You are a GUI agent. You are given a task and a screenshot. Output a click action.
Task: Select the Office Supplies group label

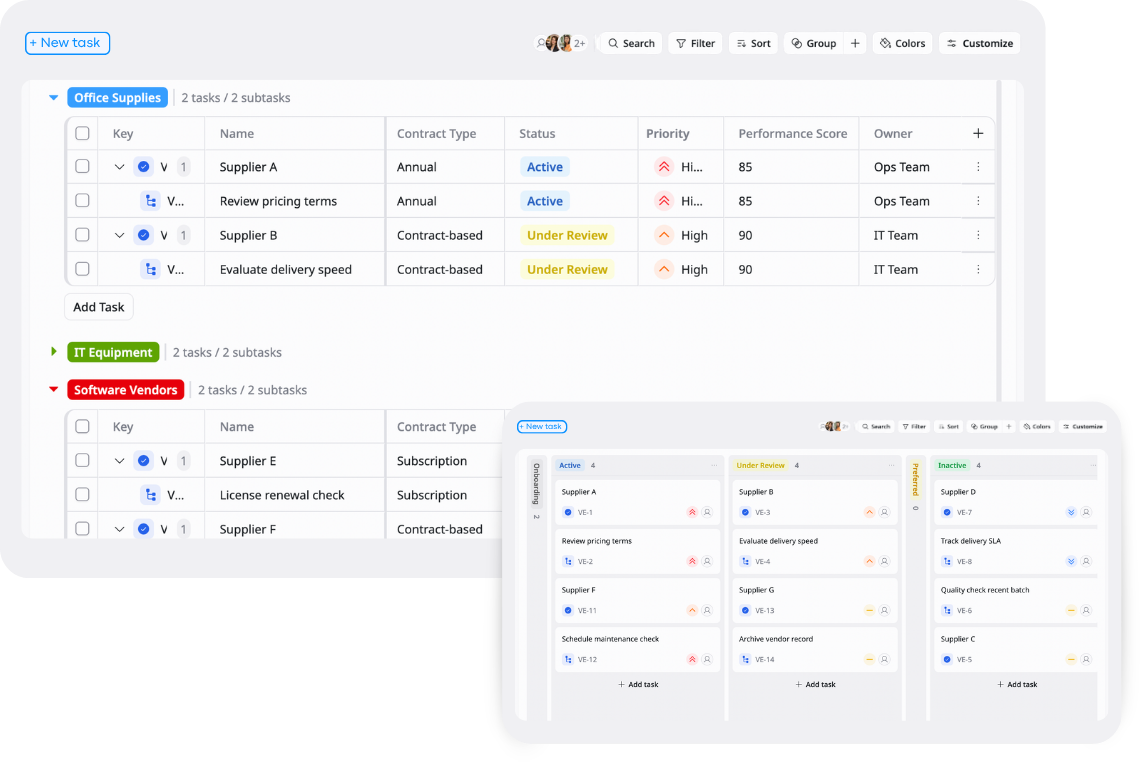tap(117, 98)
